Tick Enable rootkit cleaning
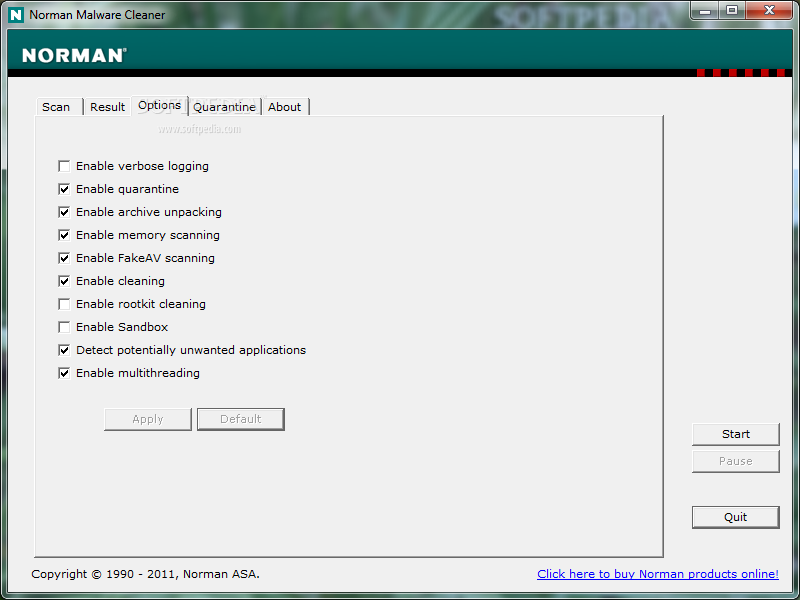 [x=64, y=304]
